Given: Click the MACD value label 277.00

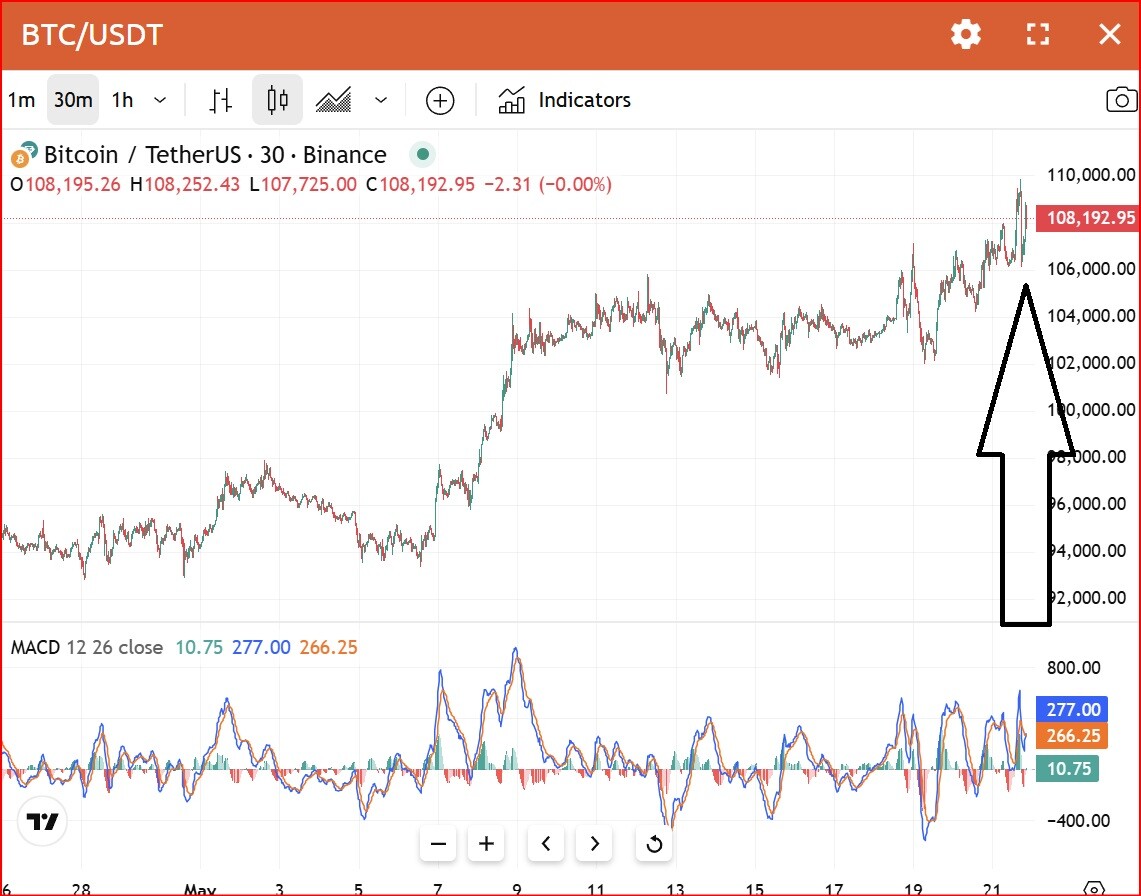Looking at the screenshot, I should click(x=1073, y=709).
